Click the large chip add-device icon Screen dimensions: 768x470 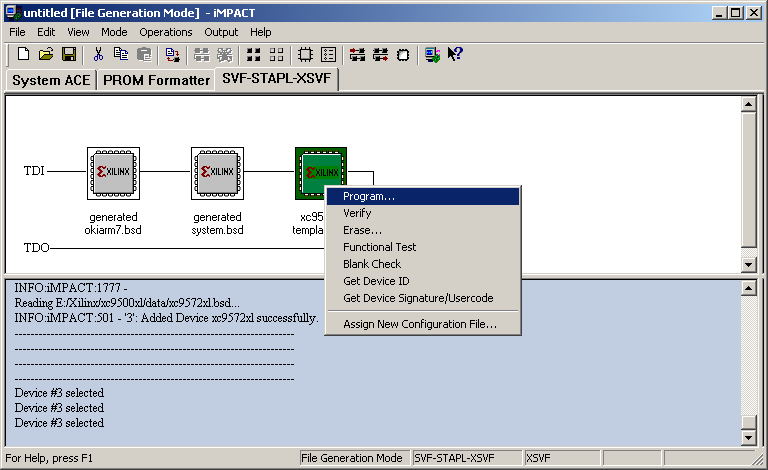(305, 54)
